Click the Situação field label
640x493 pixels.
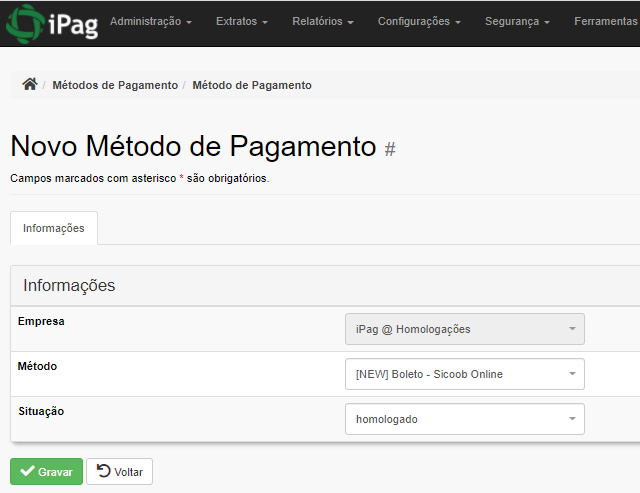point(41,411)
